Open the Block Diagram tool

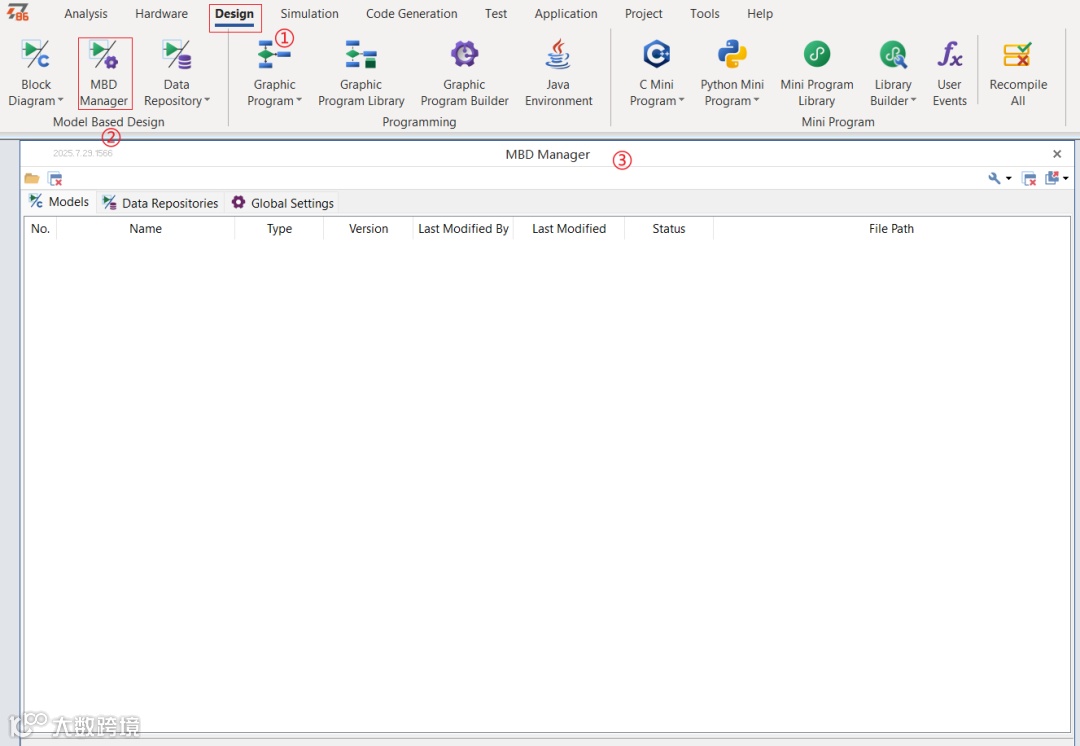click(x=36, y=73)
